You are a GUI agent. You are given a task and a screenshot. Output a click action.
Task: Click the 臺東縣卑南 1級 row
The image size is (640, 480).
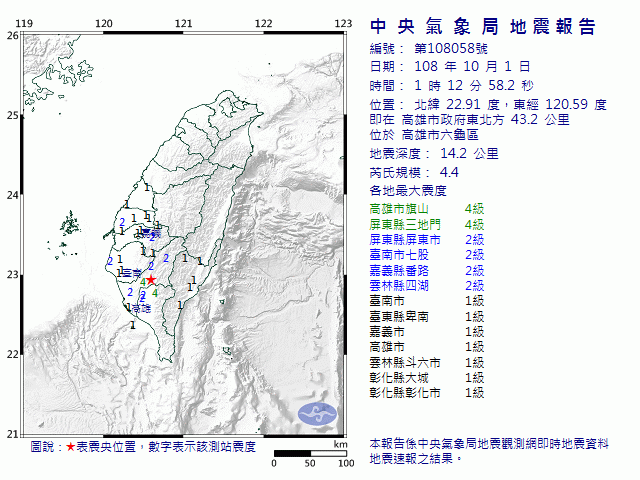coord(427,316)
